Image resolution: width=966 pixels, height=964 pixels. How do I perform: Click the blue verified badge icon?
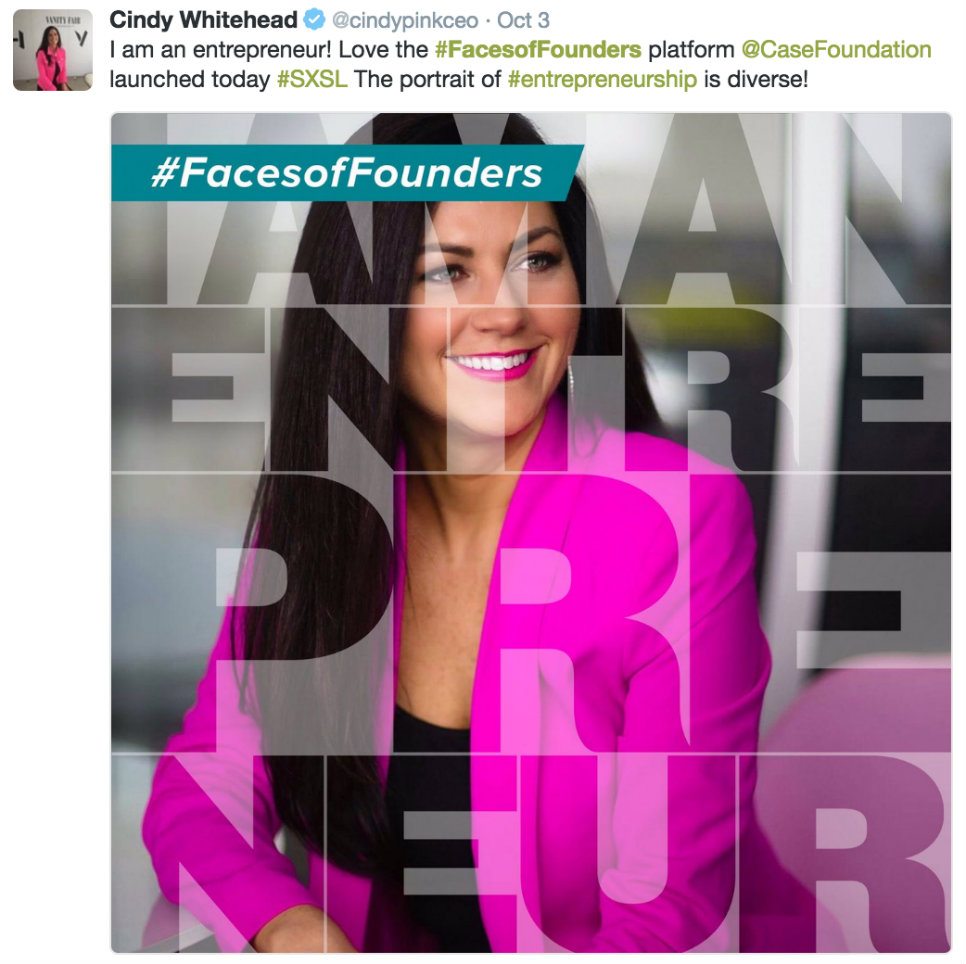[314, 20]
